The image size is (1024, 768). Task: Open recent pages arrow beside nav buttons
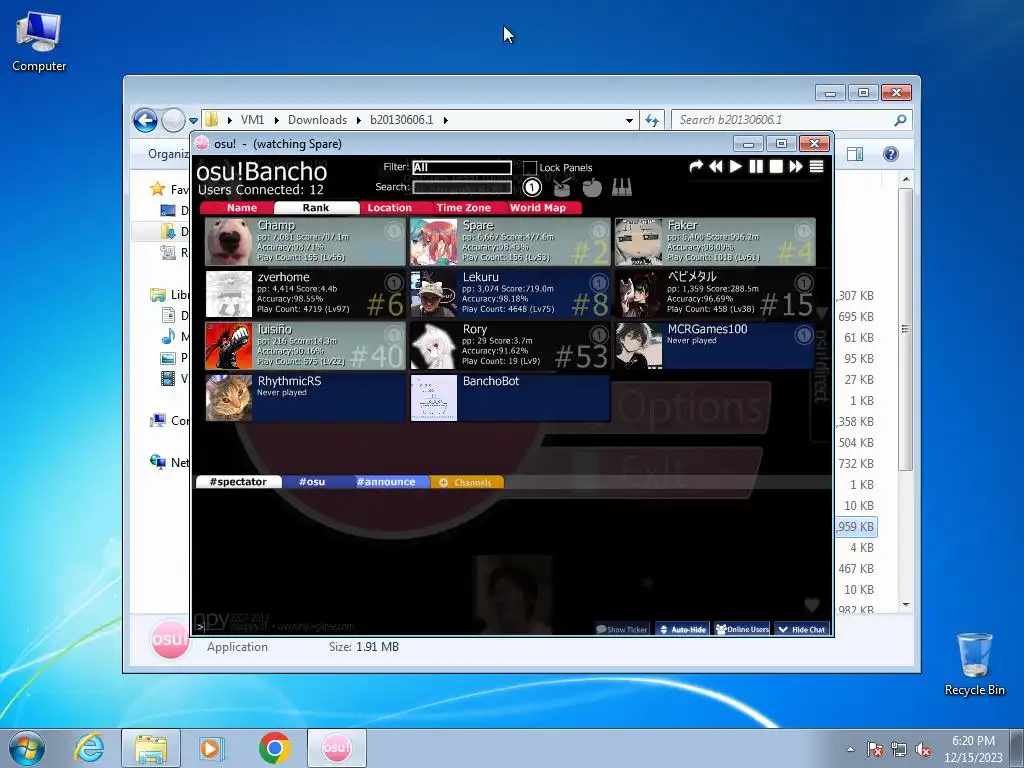click(193, 121)
